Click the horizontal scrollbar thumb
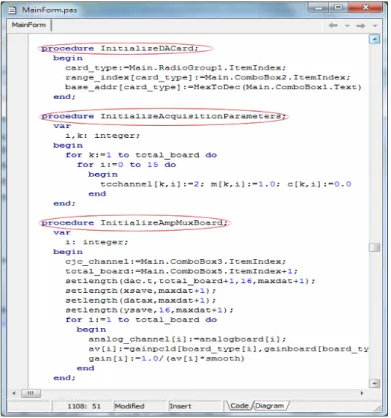 pos(31,393)
